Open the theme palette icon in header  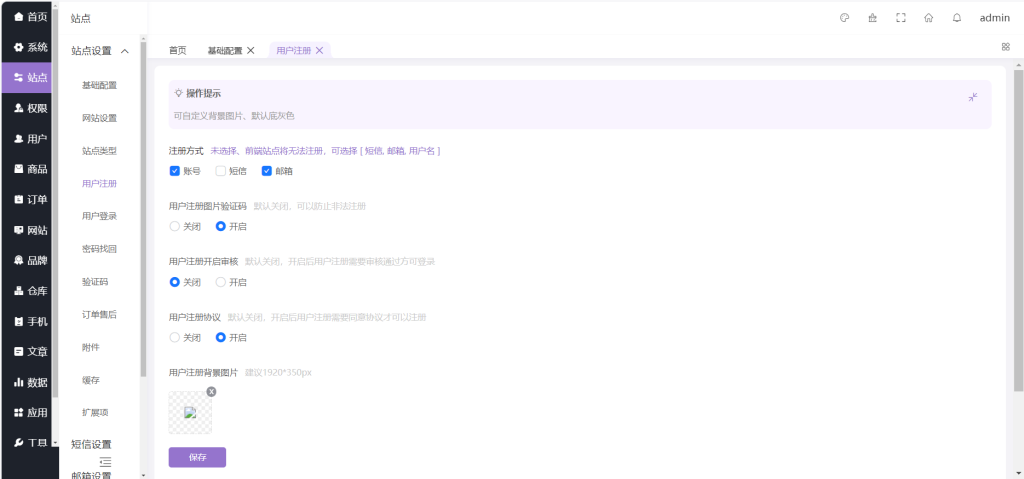pos(844,18)
